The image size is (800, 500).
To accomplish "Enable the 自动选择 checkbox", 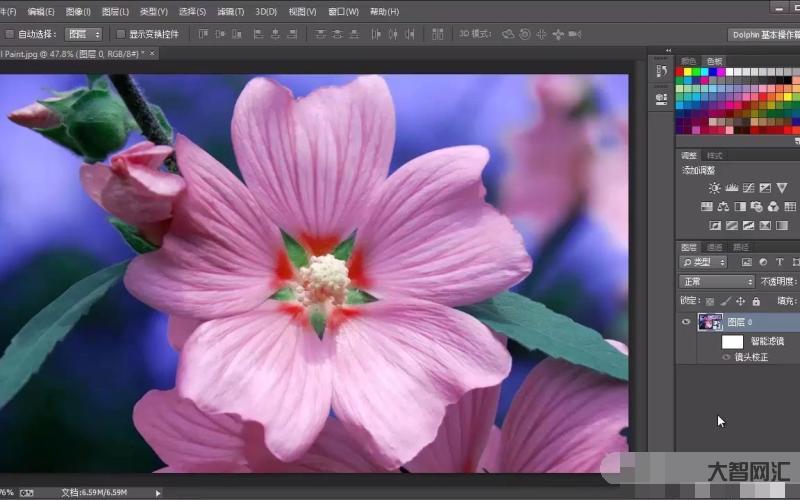I will tap(10, 34).
